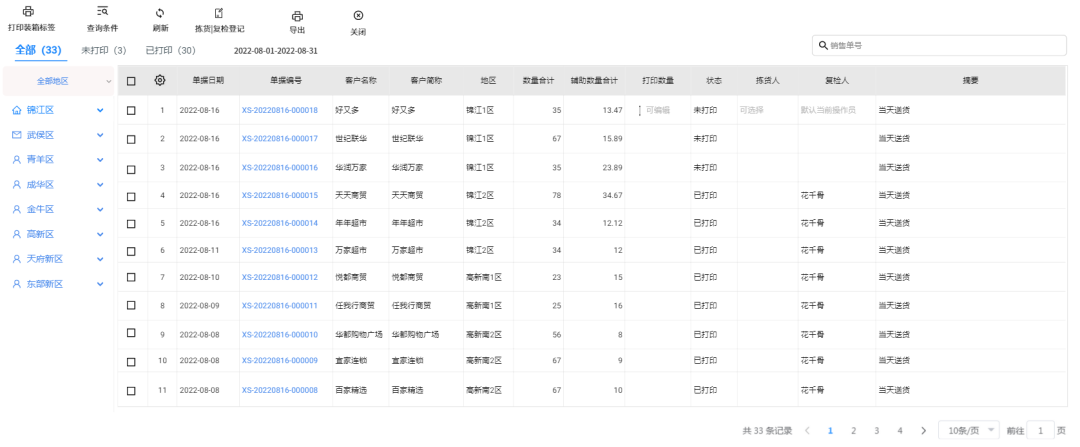Viewport: 1080px width, 447px height.
Task: Click home icon beside 锦江区
Action: [17, 110]
